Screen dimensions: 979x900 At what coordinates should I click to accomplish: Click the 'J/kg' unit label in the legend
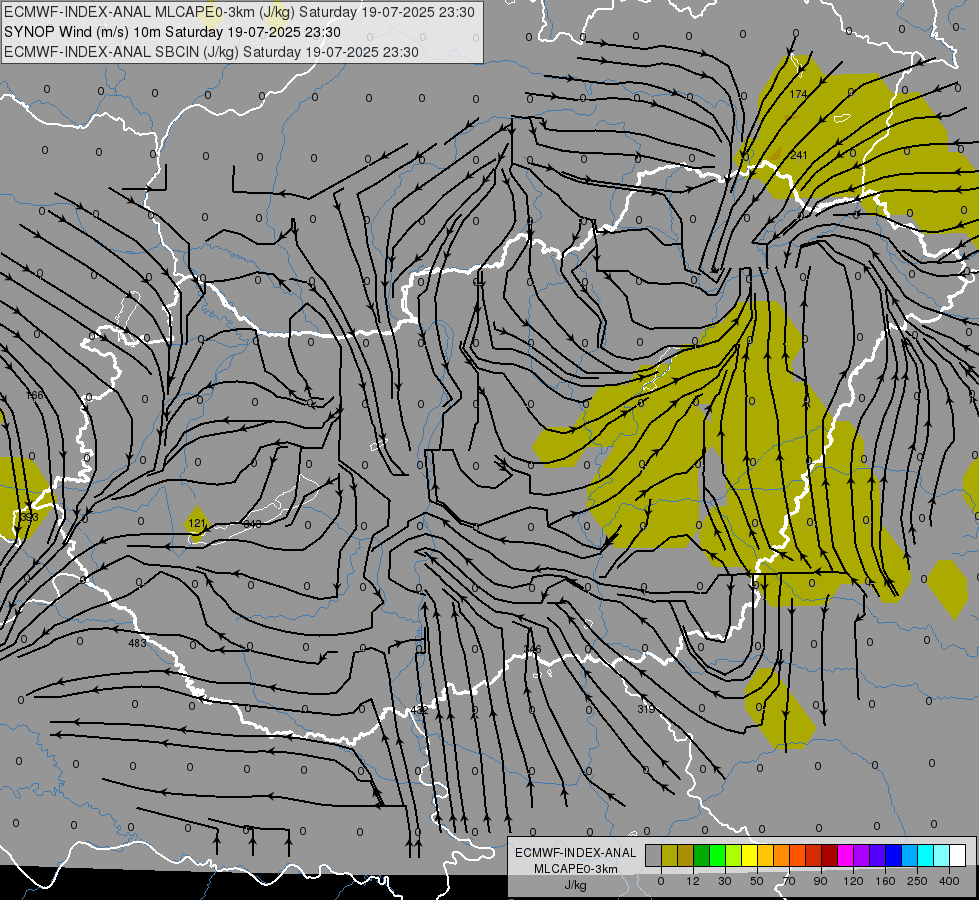[576, 884]
